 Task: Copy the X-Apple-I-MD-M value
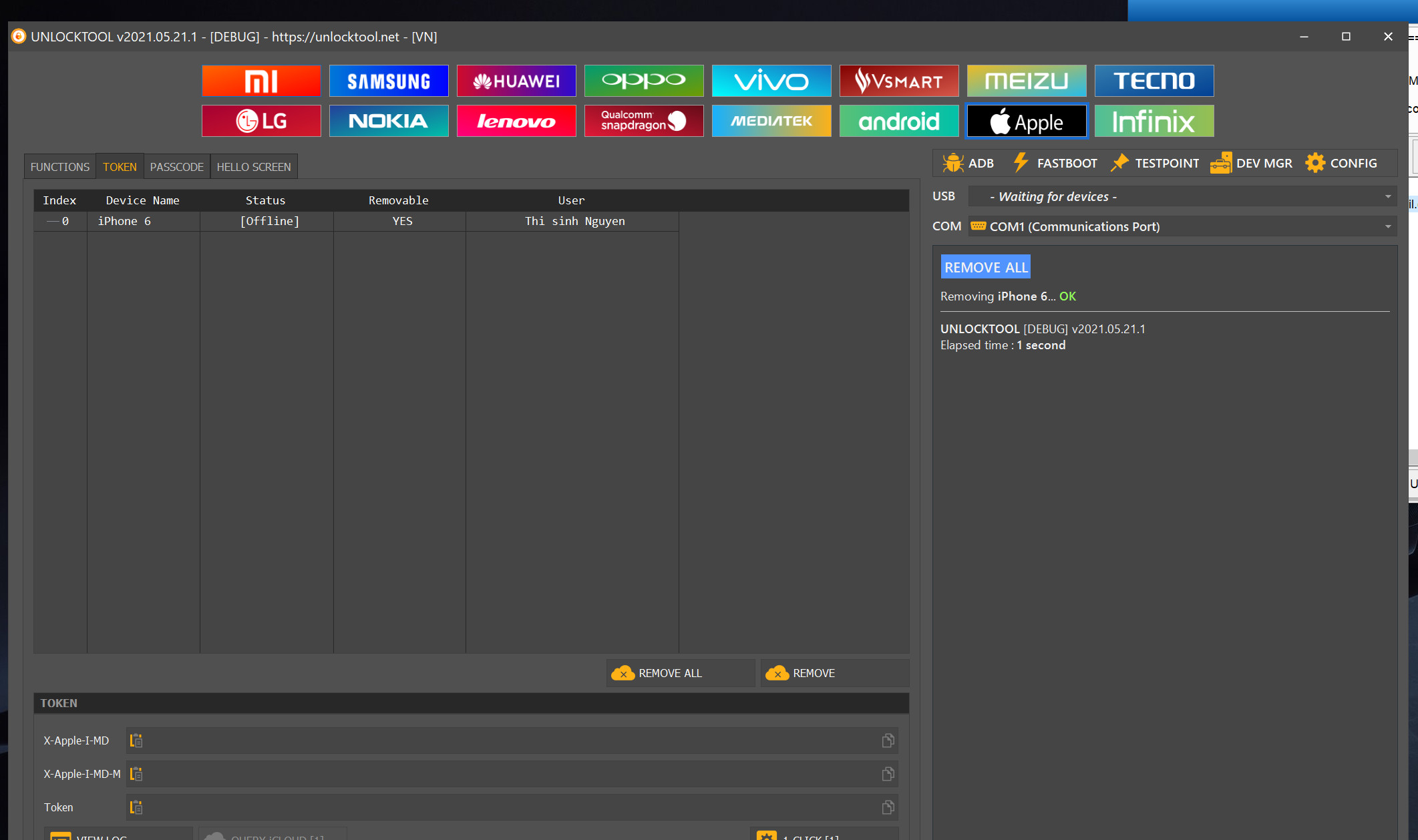888,774
